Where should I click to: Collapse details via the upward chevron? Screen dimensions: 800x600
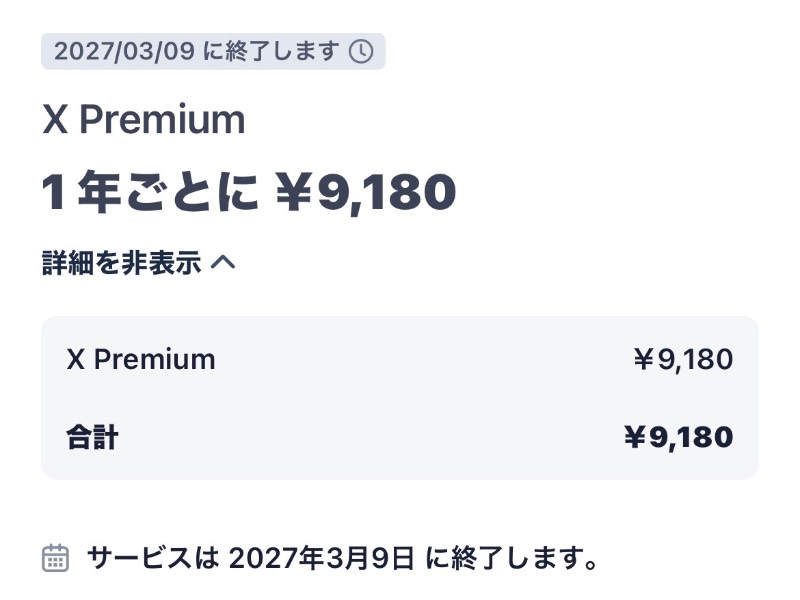pyautogui.click(x=223, y=262)
